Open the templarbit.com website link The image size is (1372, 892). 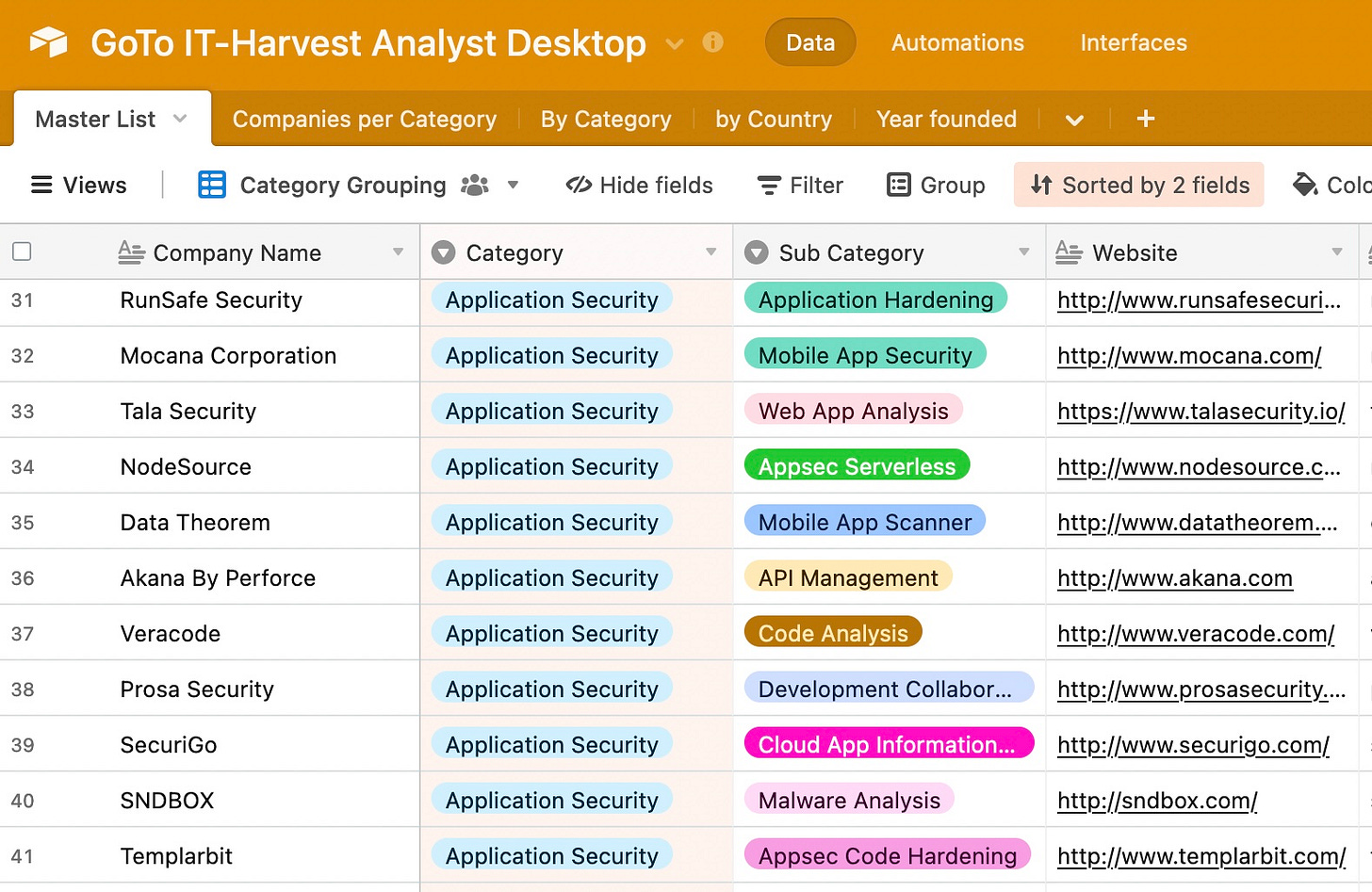pos(1201,856)
